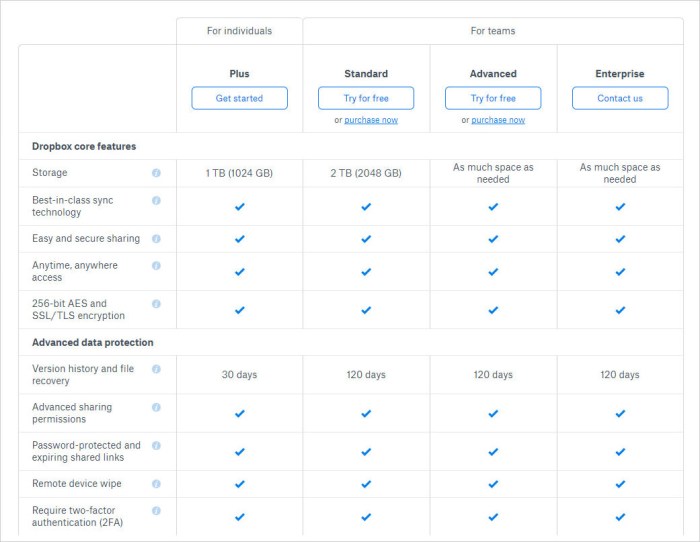
Task: Click the Advanced sharing permissions label
Action: pyautogui.click(x=72, y=413)
